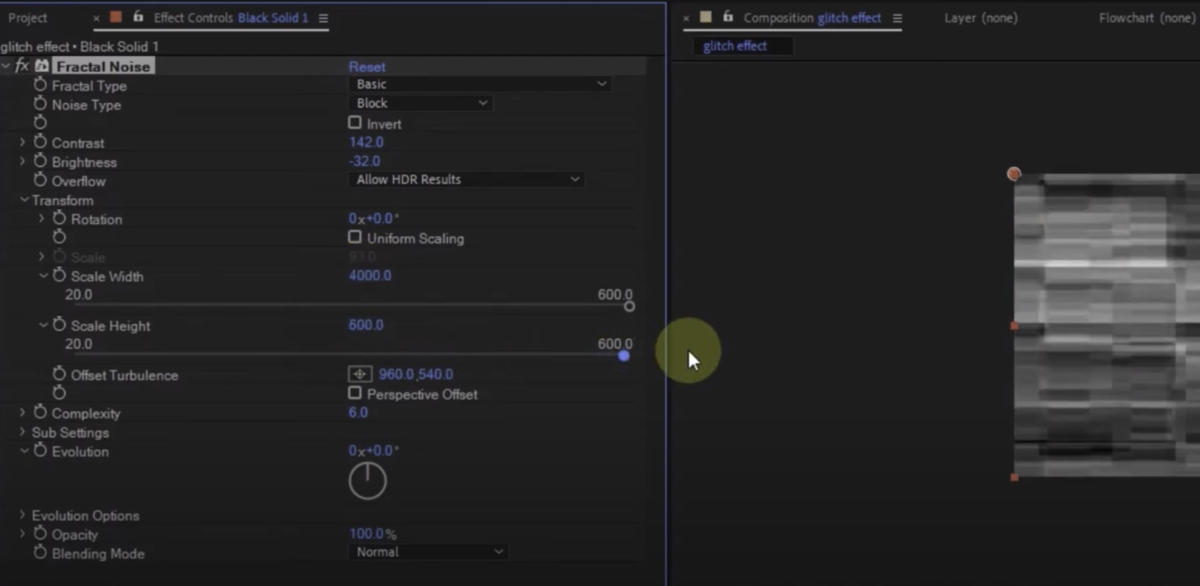Click stopwatch for Noise Type

40,104
